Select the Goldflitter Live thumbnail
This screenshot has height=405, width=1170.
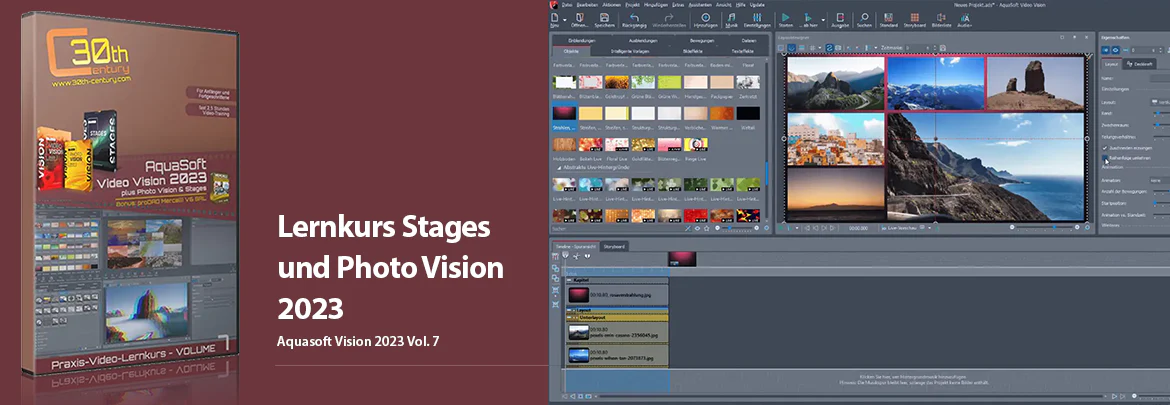642,144
